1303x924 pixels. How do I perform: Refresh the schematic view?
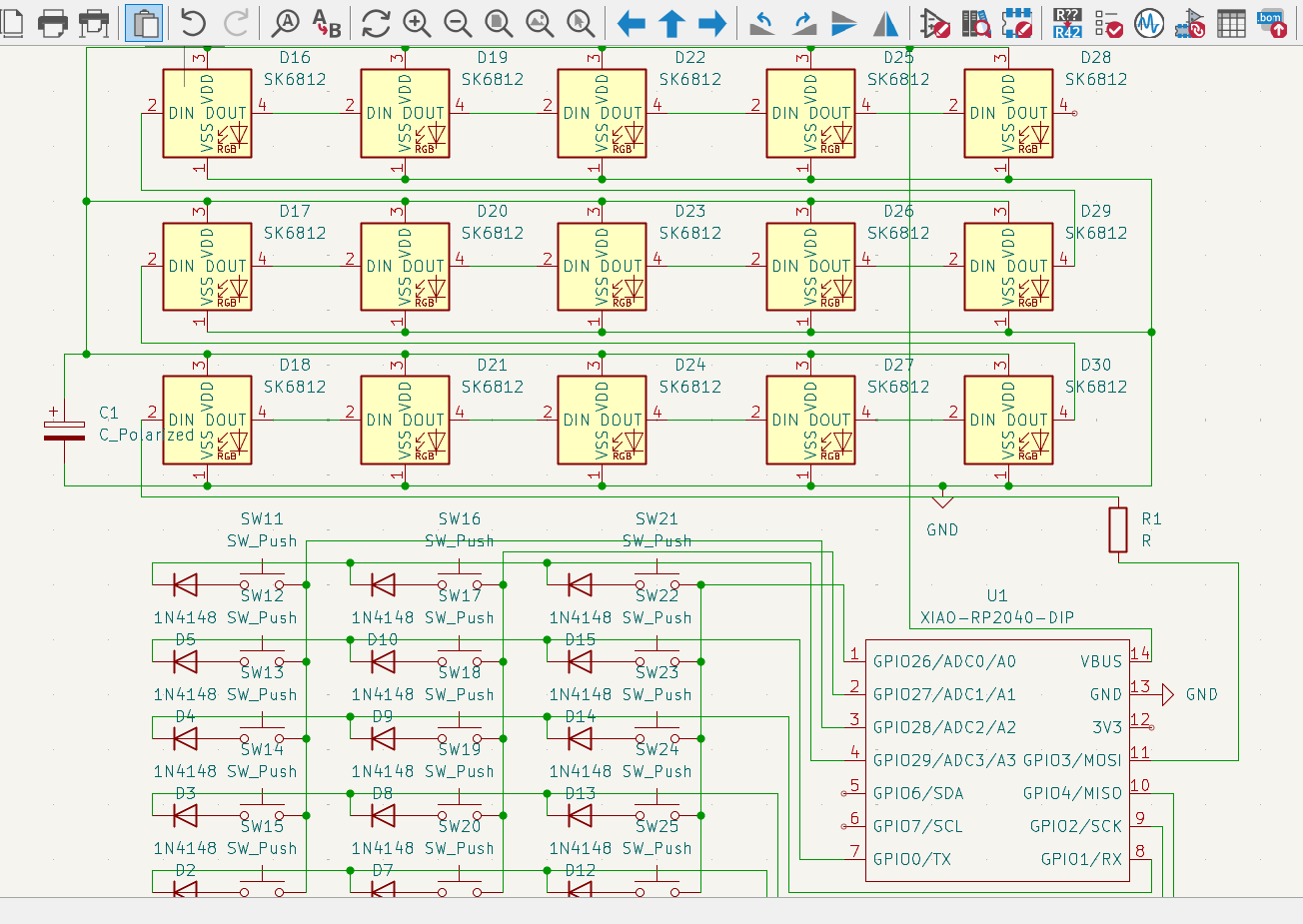[x=376, y=22]
